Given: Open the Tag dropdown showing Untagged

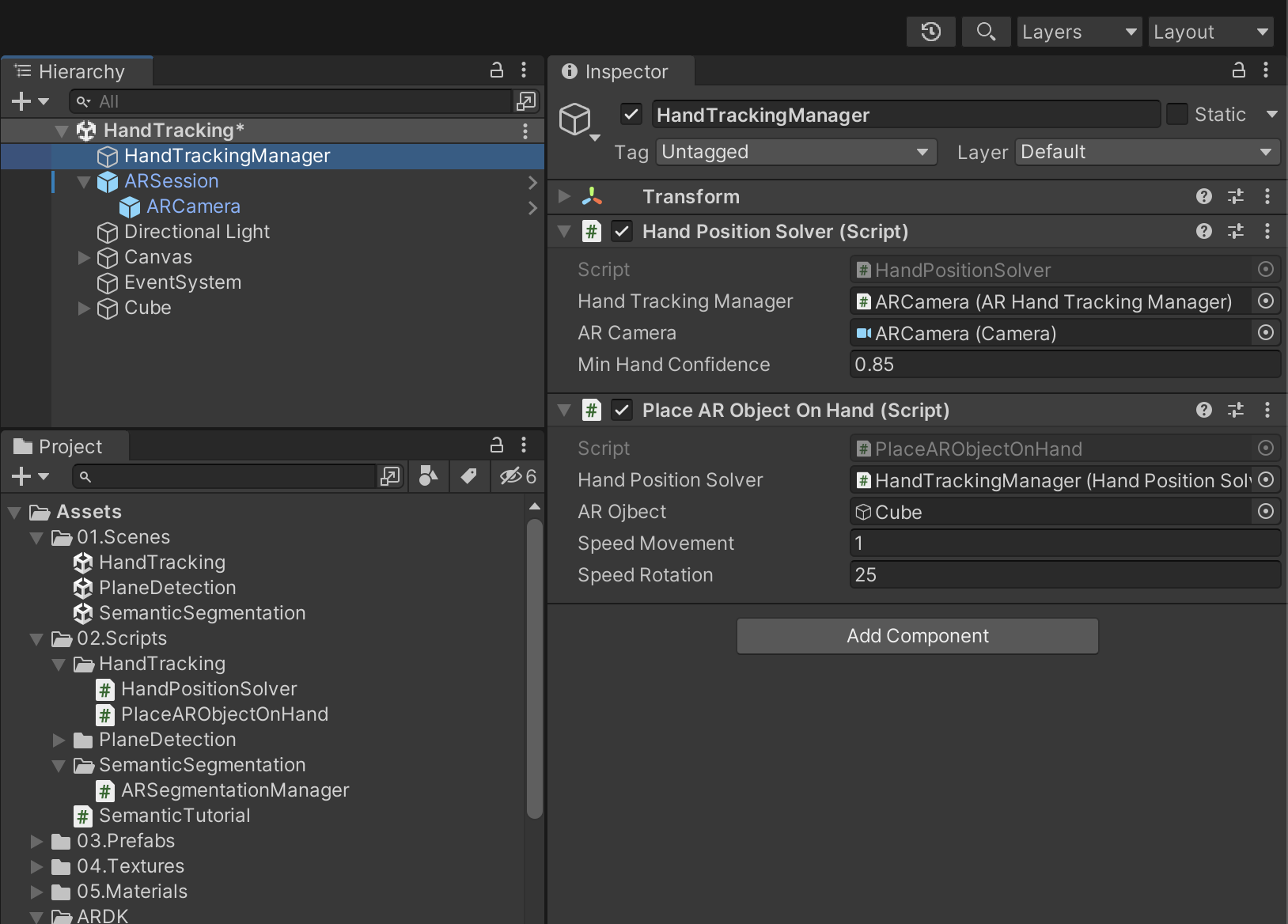Looking at the screenshot, I should click(795, 152).
